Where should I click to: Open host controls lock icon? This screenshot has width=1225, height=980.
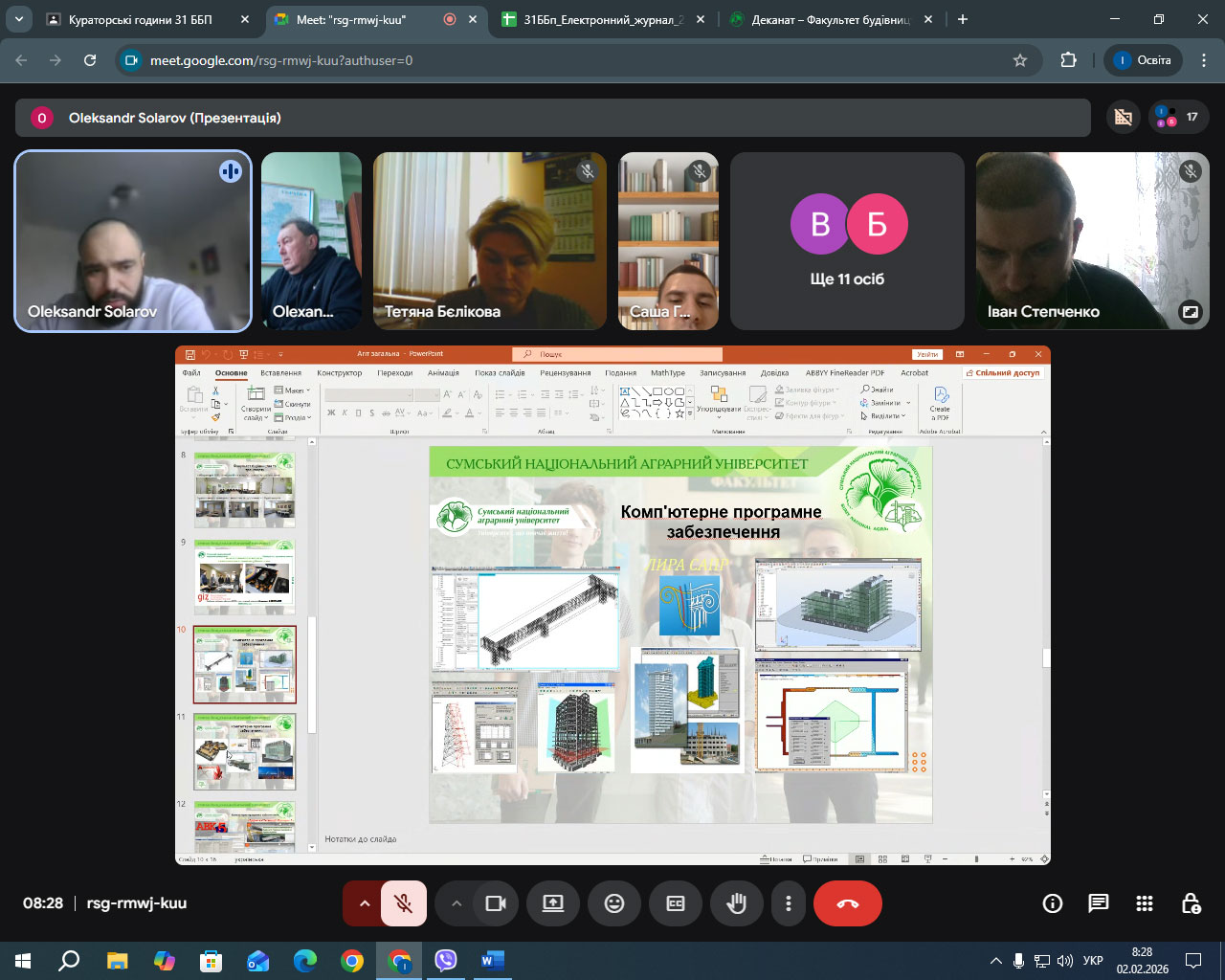pos(1191,903)
